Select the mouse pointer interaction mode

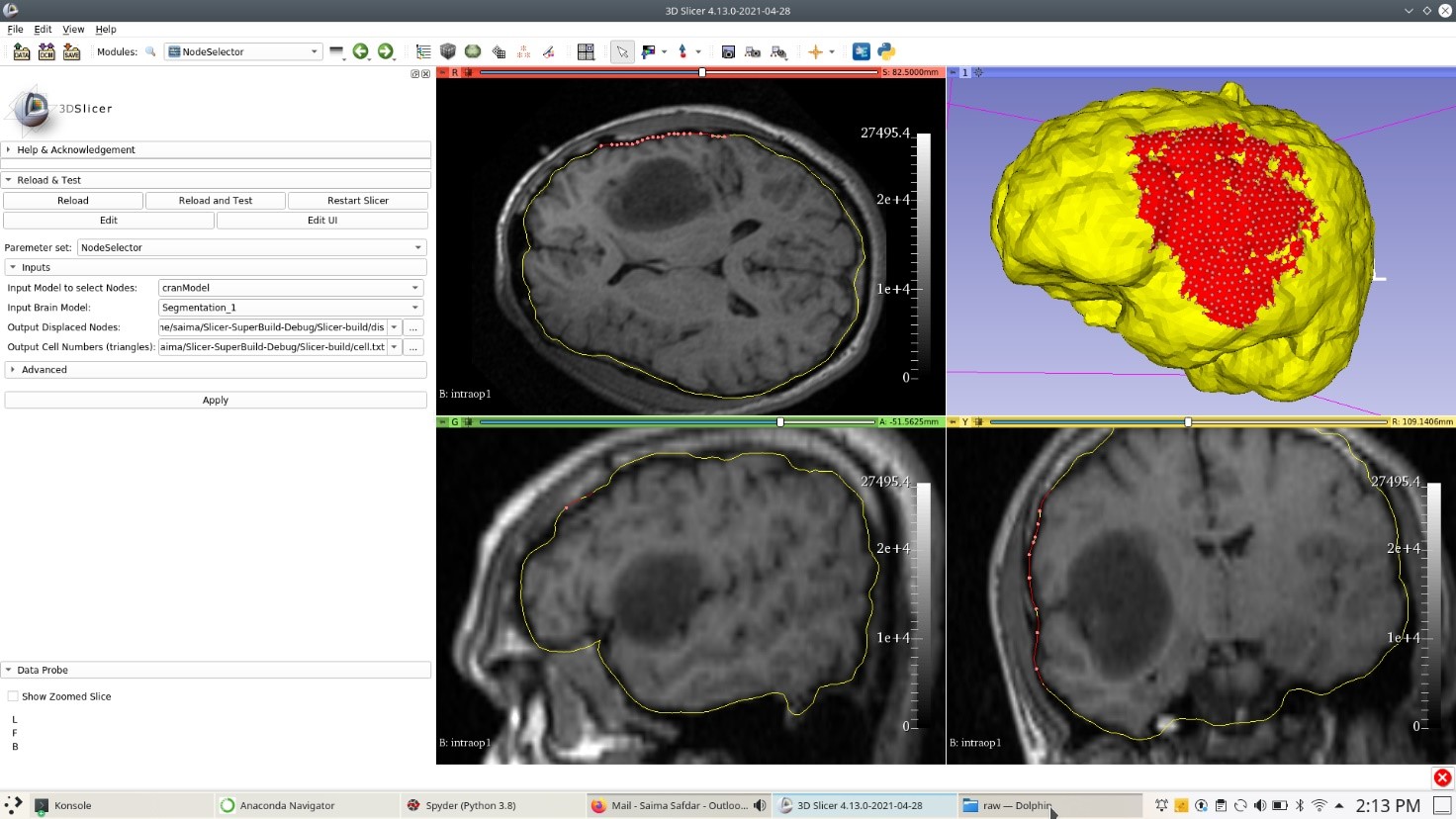[622, 51]
